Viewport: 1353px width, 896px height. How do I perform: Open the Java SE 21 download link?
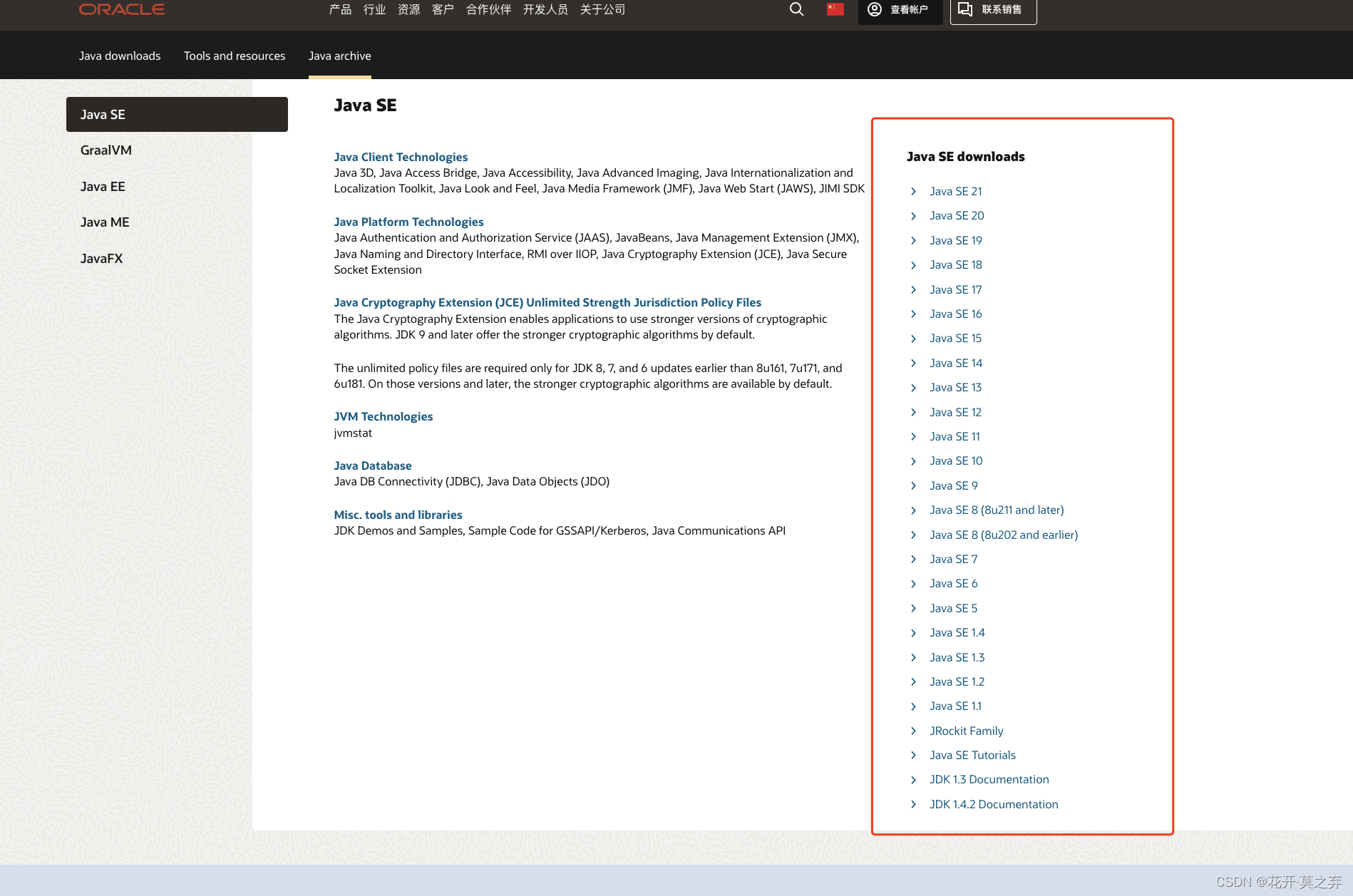pos(956,191)
